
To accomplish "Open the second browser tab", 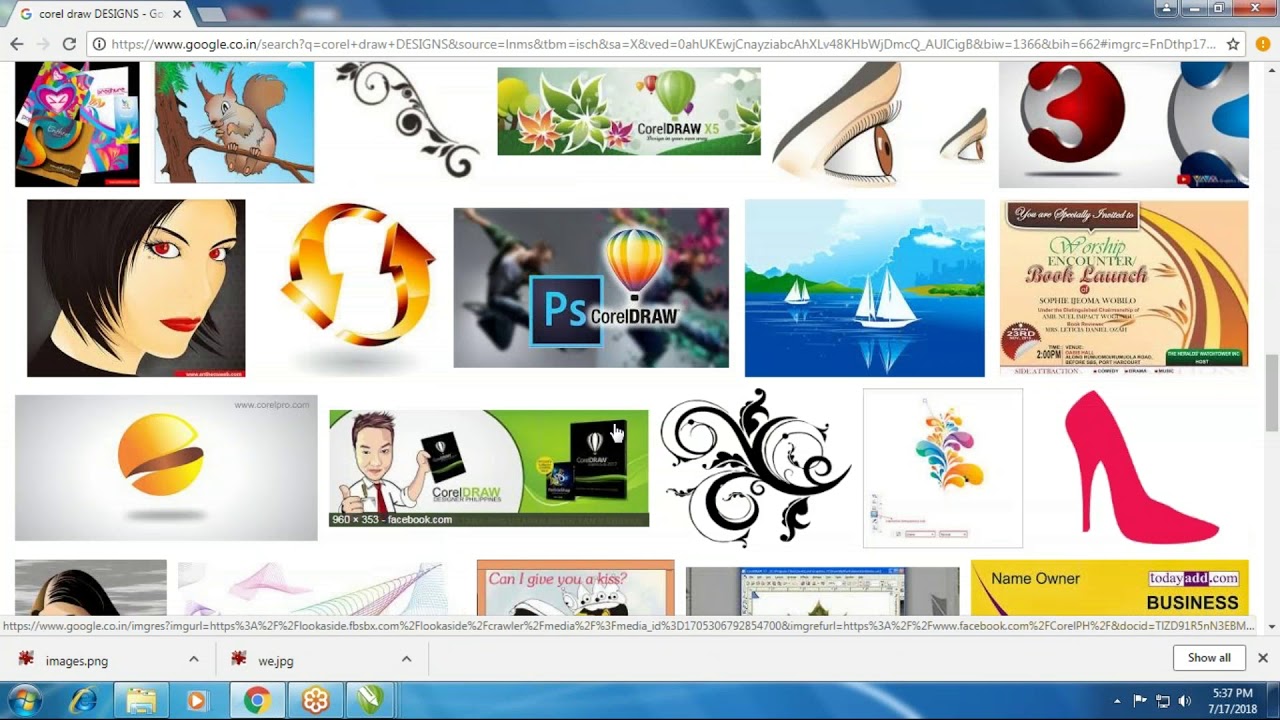I will 211,14.
